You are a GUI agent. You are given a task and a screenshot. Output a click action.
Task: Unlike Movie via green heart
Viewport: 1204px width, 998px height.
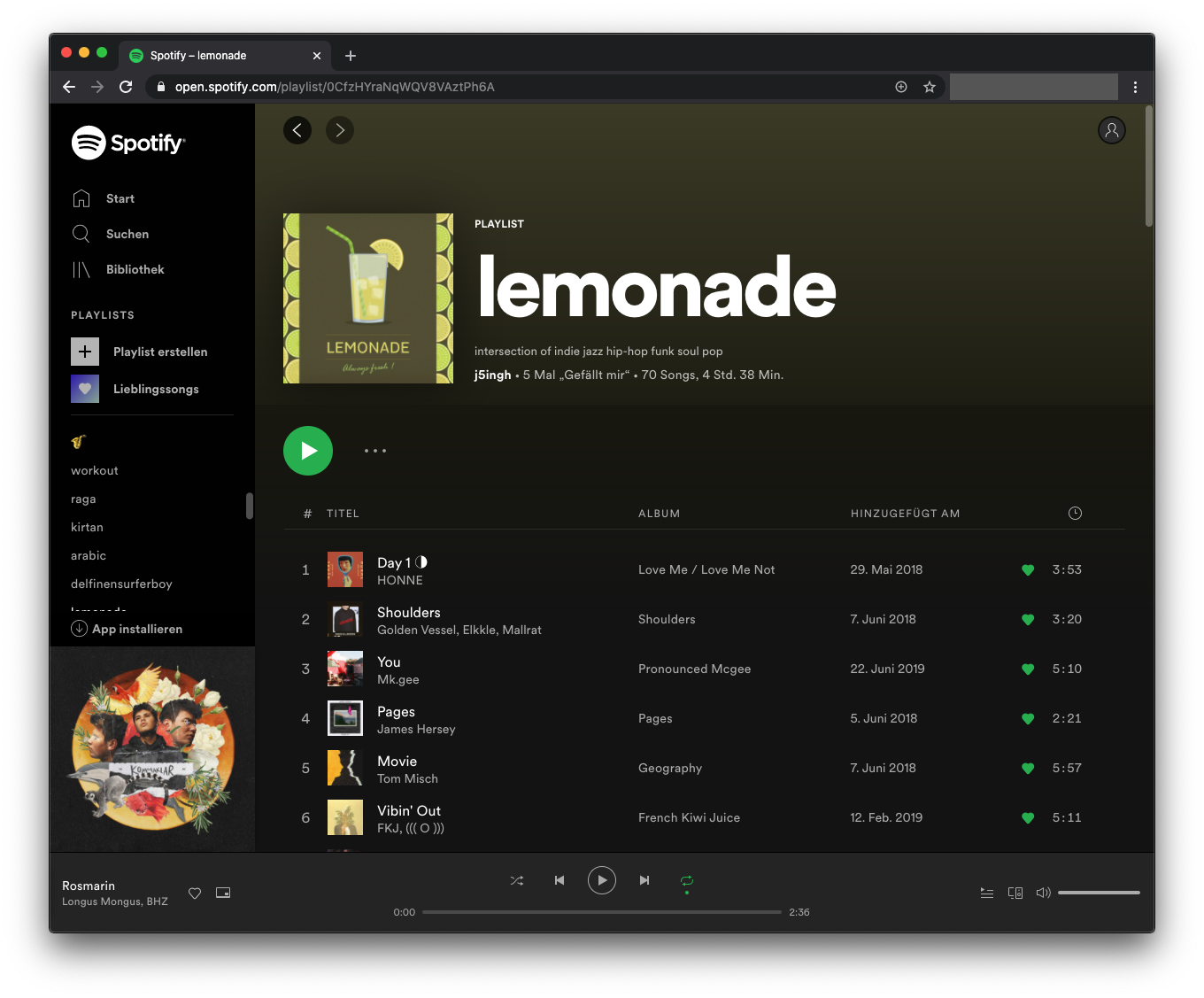1028,769
